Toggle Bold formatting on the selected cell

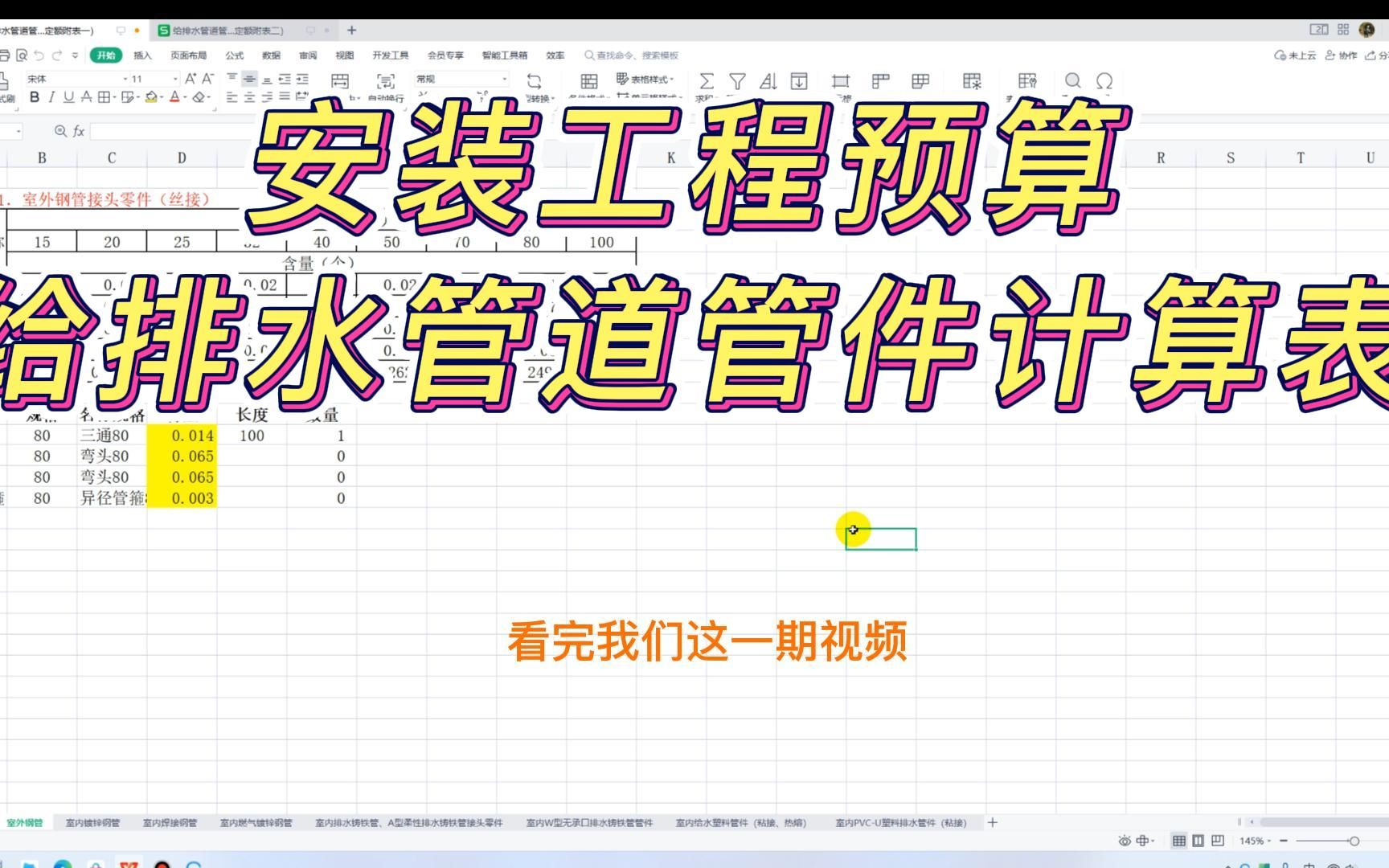point(33,96)
